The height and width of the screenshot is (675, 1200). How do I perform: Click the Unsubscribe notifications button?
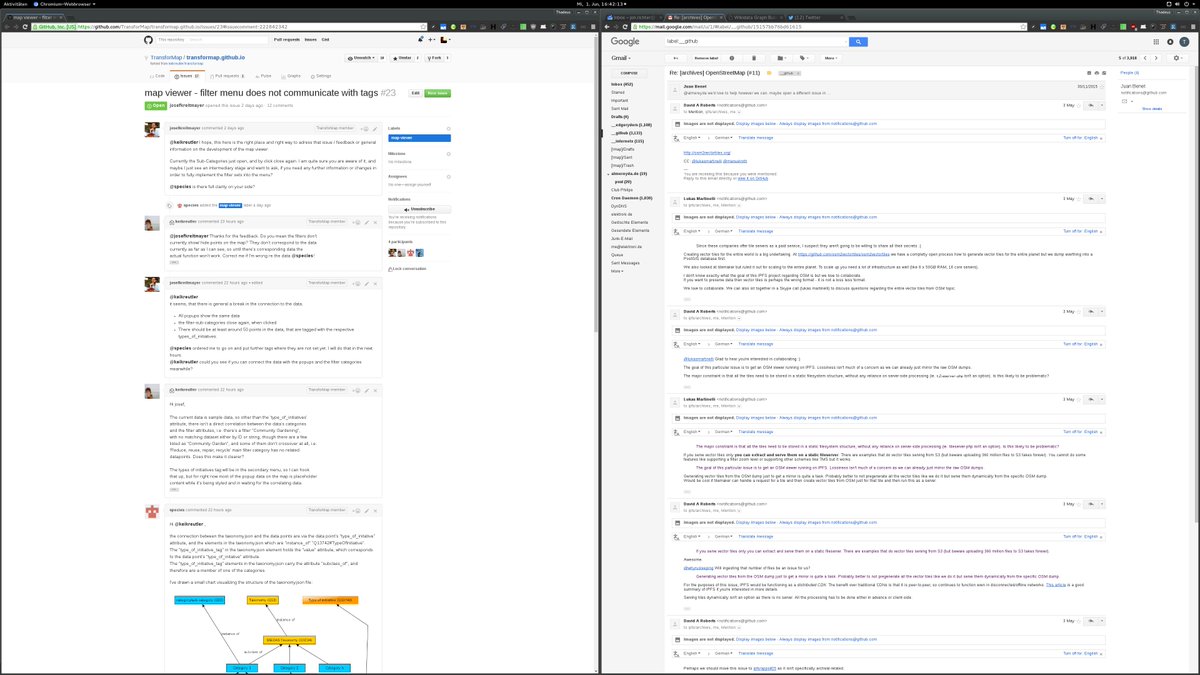tap(419, 209)
